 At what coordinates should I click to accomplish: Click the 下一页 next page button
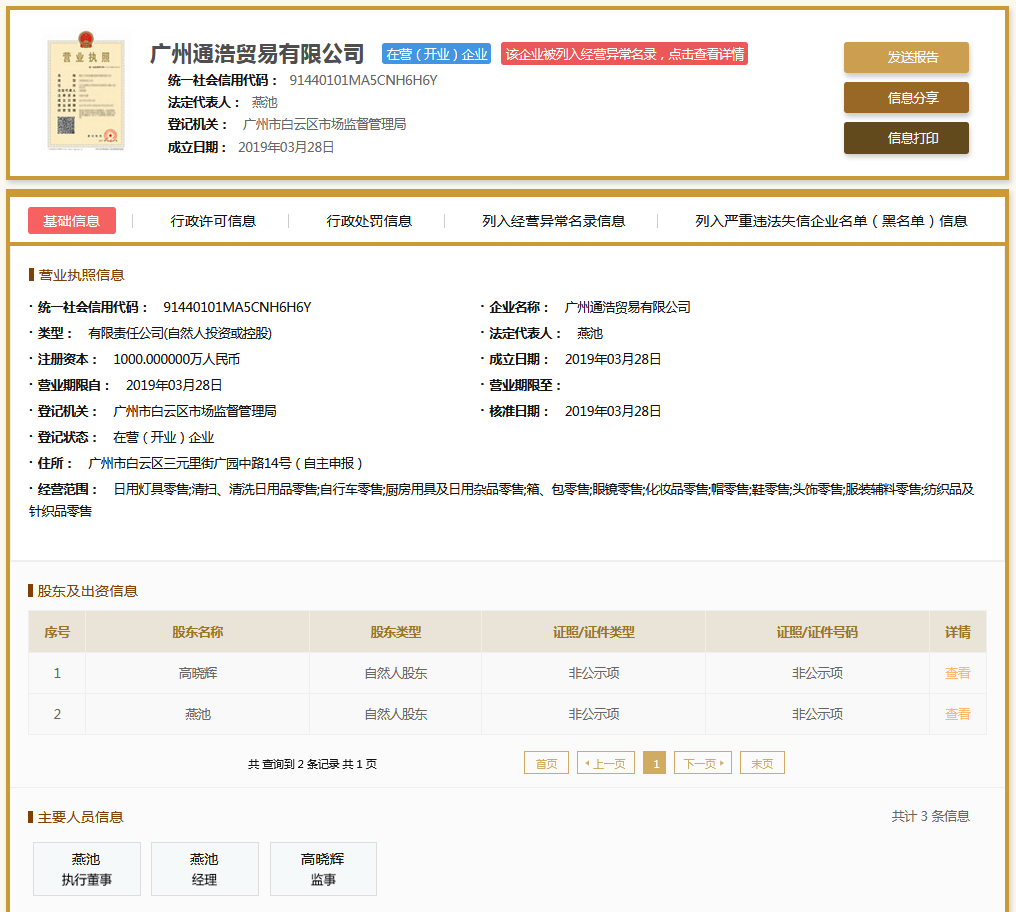(703, 763)
